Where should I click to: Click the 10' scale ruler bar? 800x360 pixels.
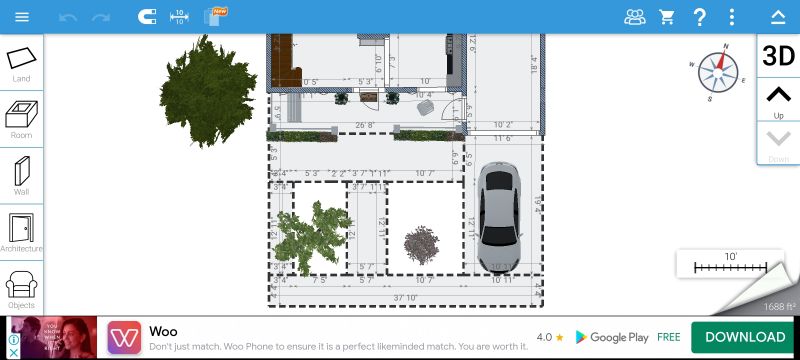click(730, 263)
